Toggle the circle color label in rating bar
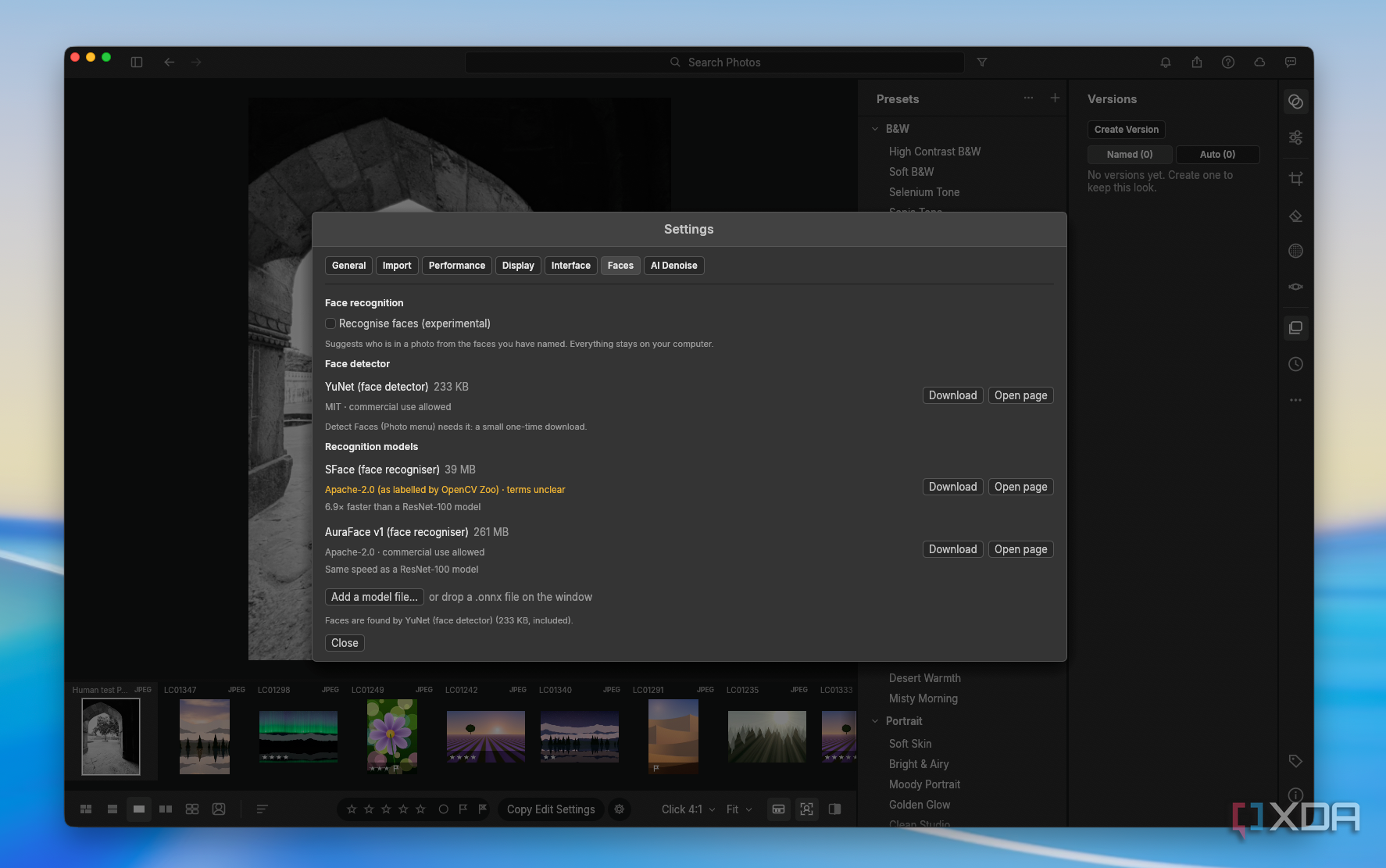Viewport: 1386px width, 868px height. coord(443,809)
